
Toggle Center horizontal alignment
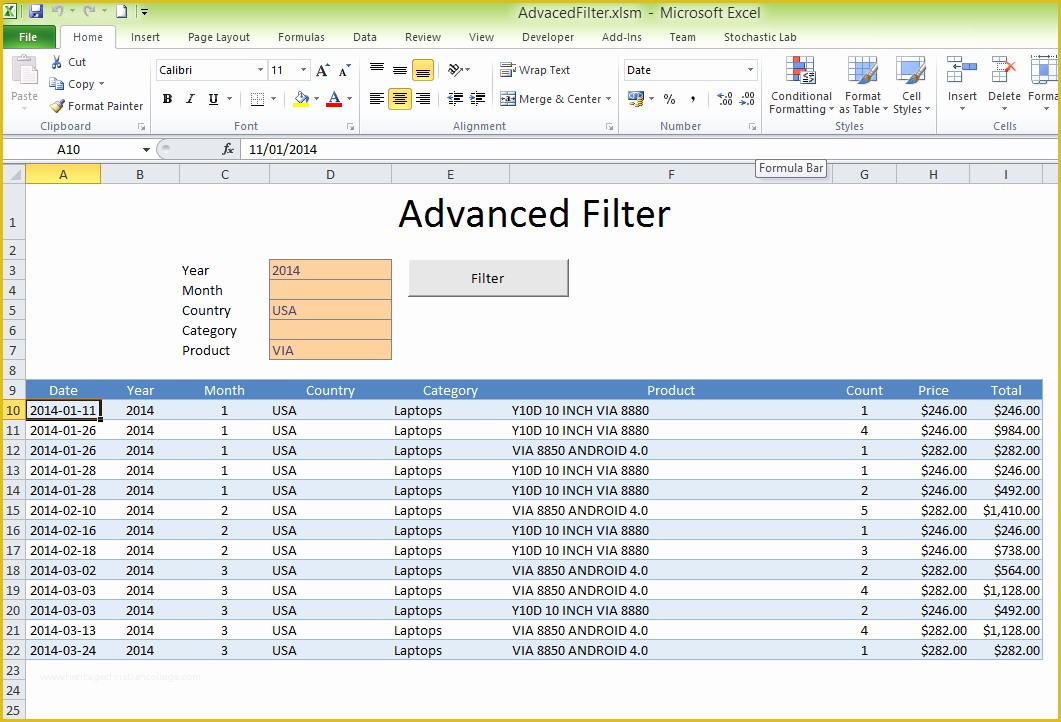[400, 99]
